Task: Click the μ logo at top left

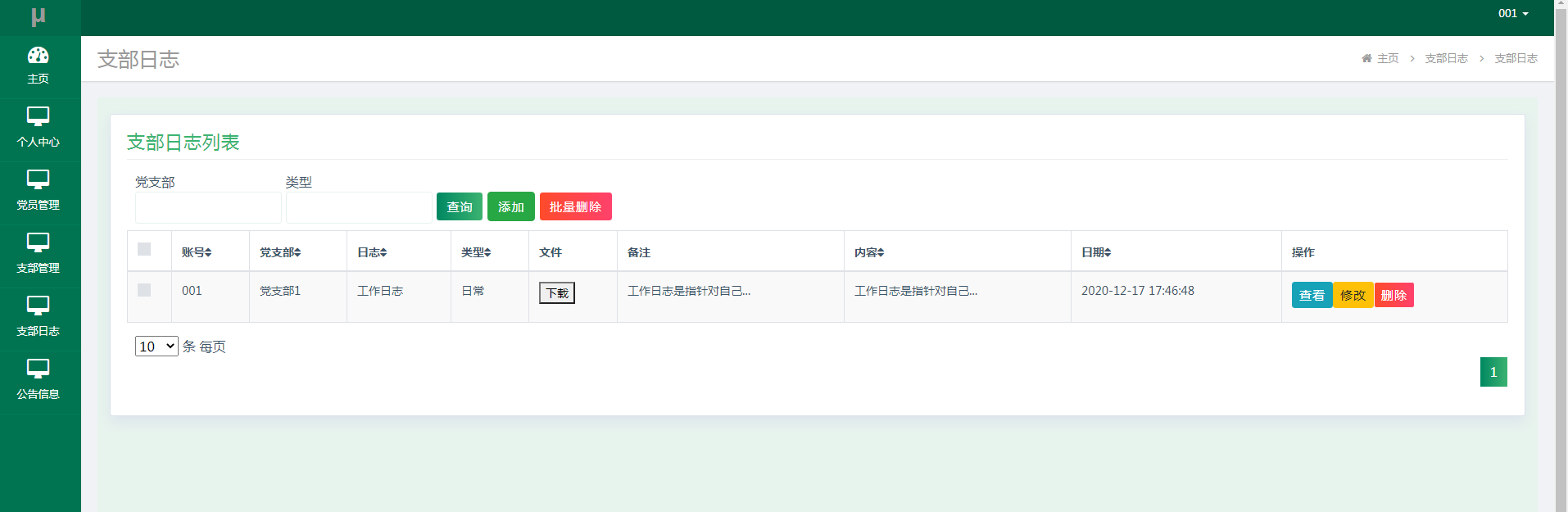Action: coord(39,16)
